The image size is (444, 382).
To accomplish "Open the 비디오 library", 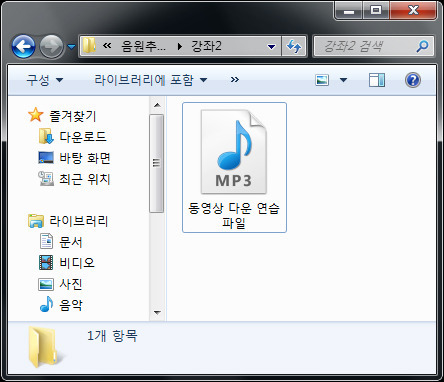I will 77,263.
